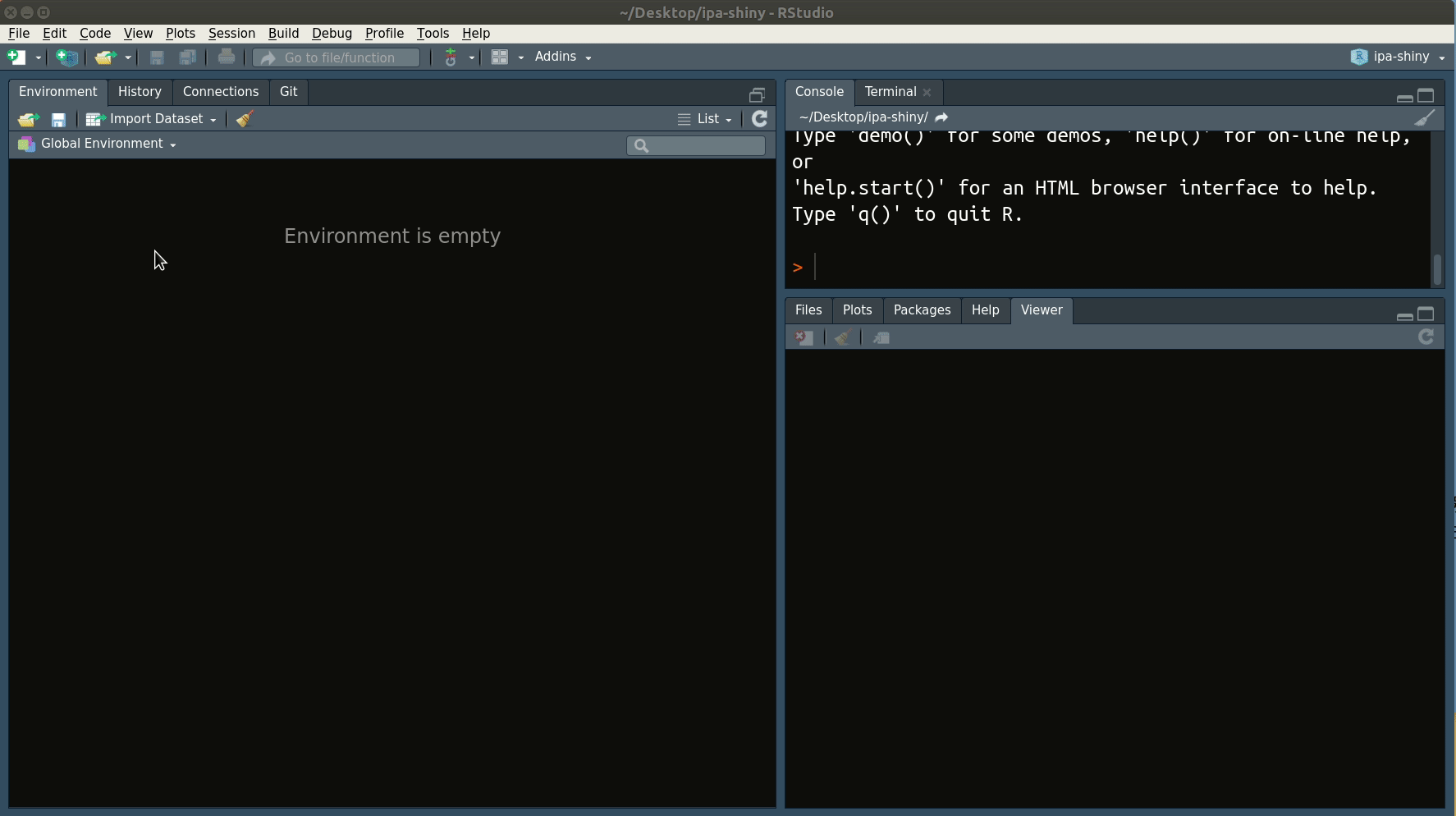The image size is (1456, 816).
Task: Click the Workspace Panes grid icon
Action: click(x=499, y=57)
